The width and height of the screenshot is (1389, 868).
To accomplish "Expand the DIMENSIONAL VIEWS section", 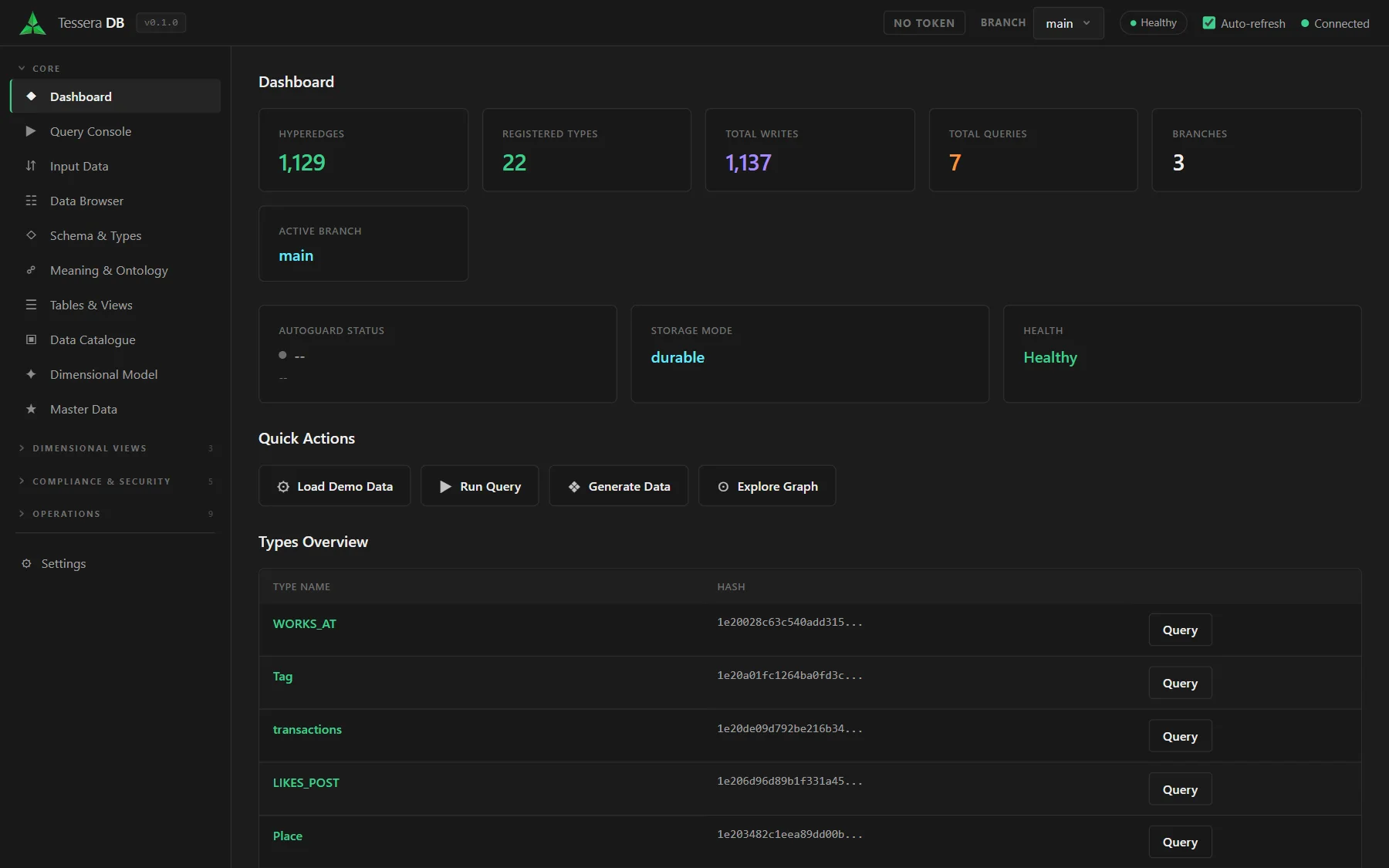I will click(115, 448).
